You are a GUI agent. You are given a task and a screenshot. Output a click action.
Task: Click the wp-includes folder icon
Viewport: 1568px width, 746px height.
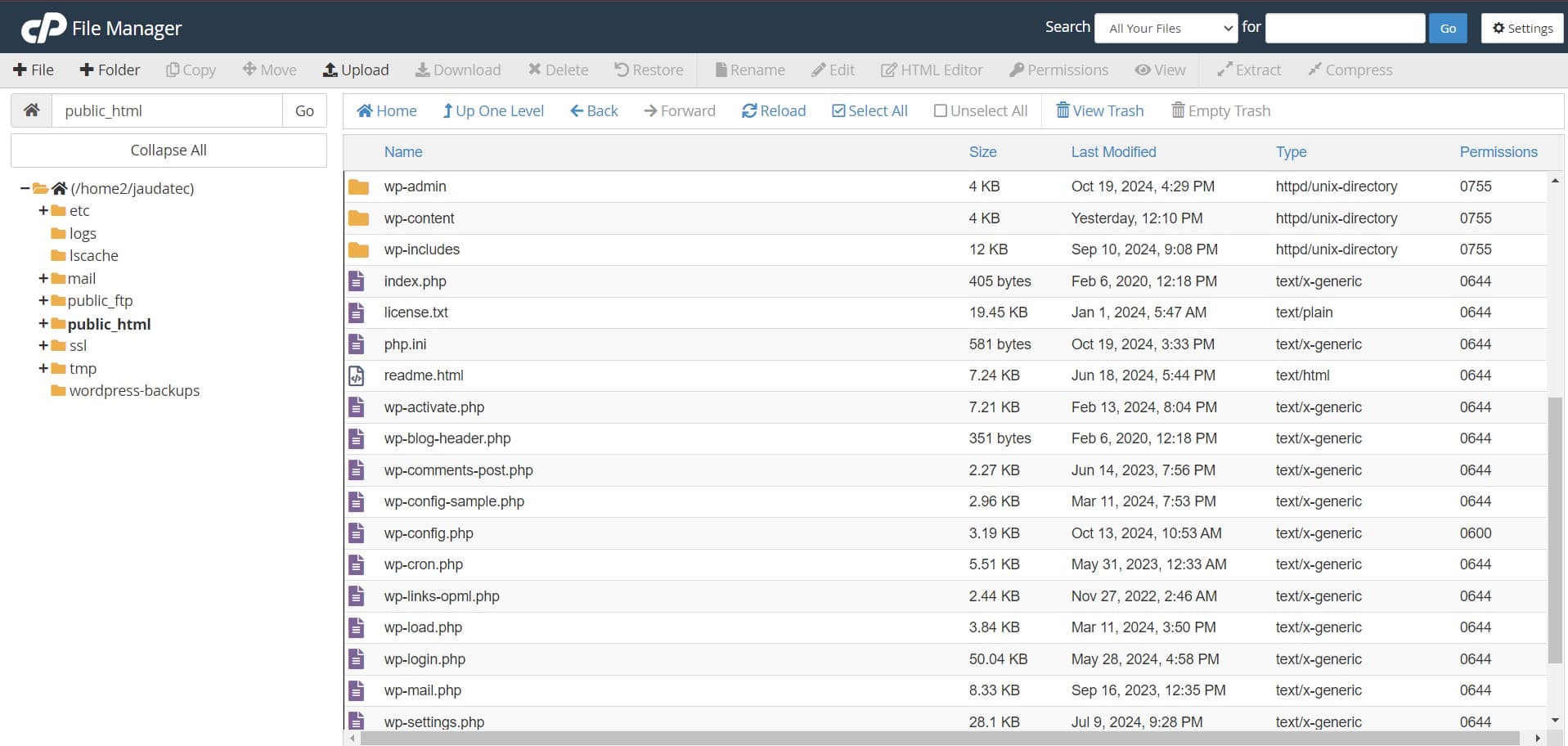point(358,249)
